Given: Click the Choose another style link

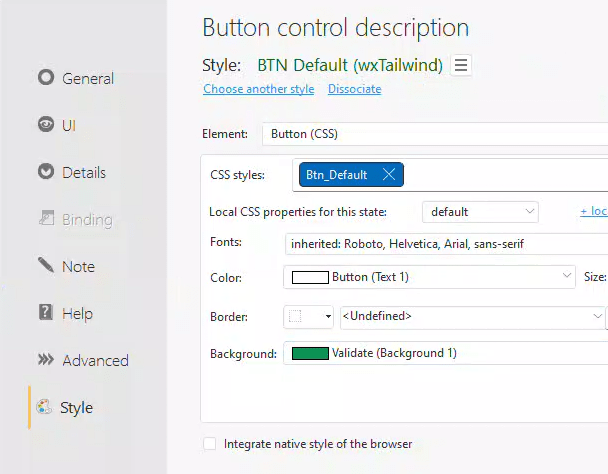Looking at the screenshot, I should pos(259,89).
